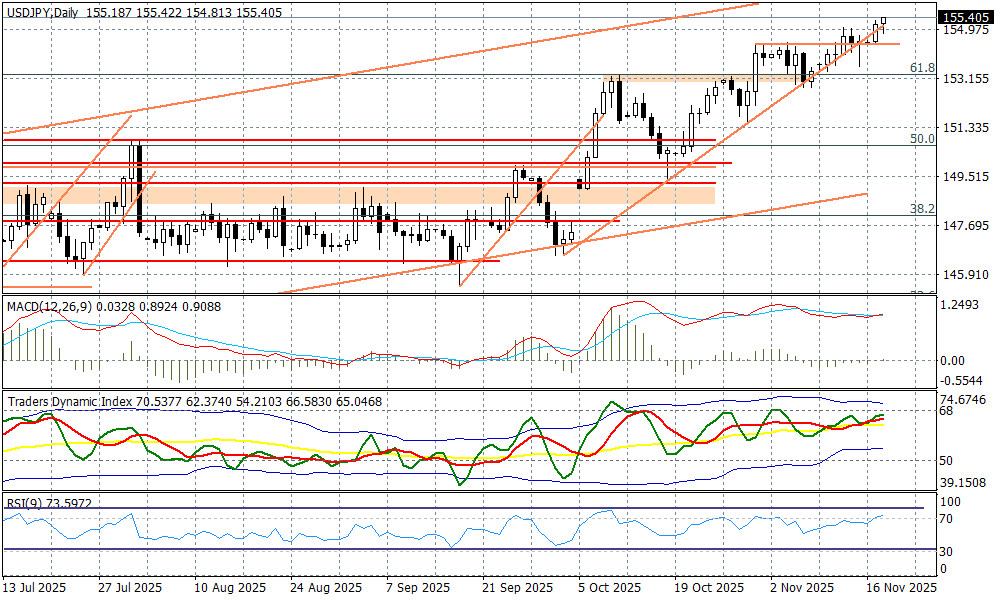Click the latest candlestick at chart's right edge

[883, 22]
